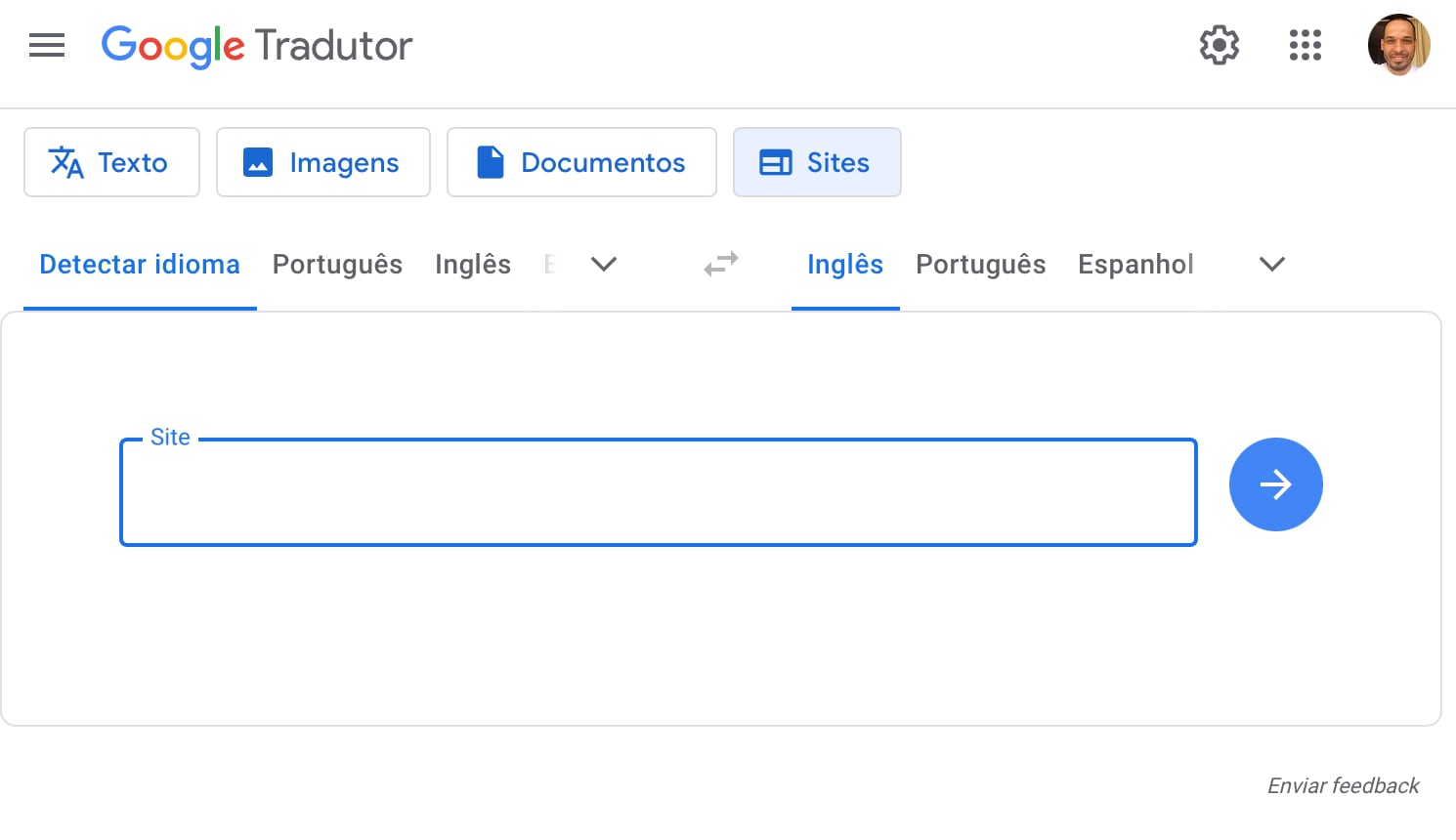Open the Google account profile picture
This screenshot has height=840, width=1456.
(1398, 45)
